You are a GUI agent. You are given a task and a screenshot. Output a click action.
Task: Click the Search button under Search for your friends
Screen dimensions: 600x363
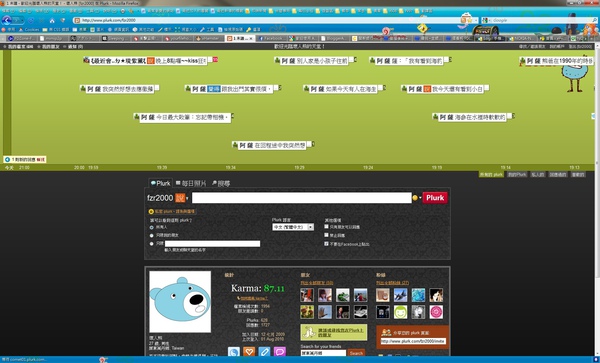click(356, 353)
